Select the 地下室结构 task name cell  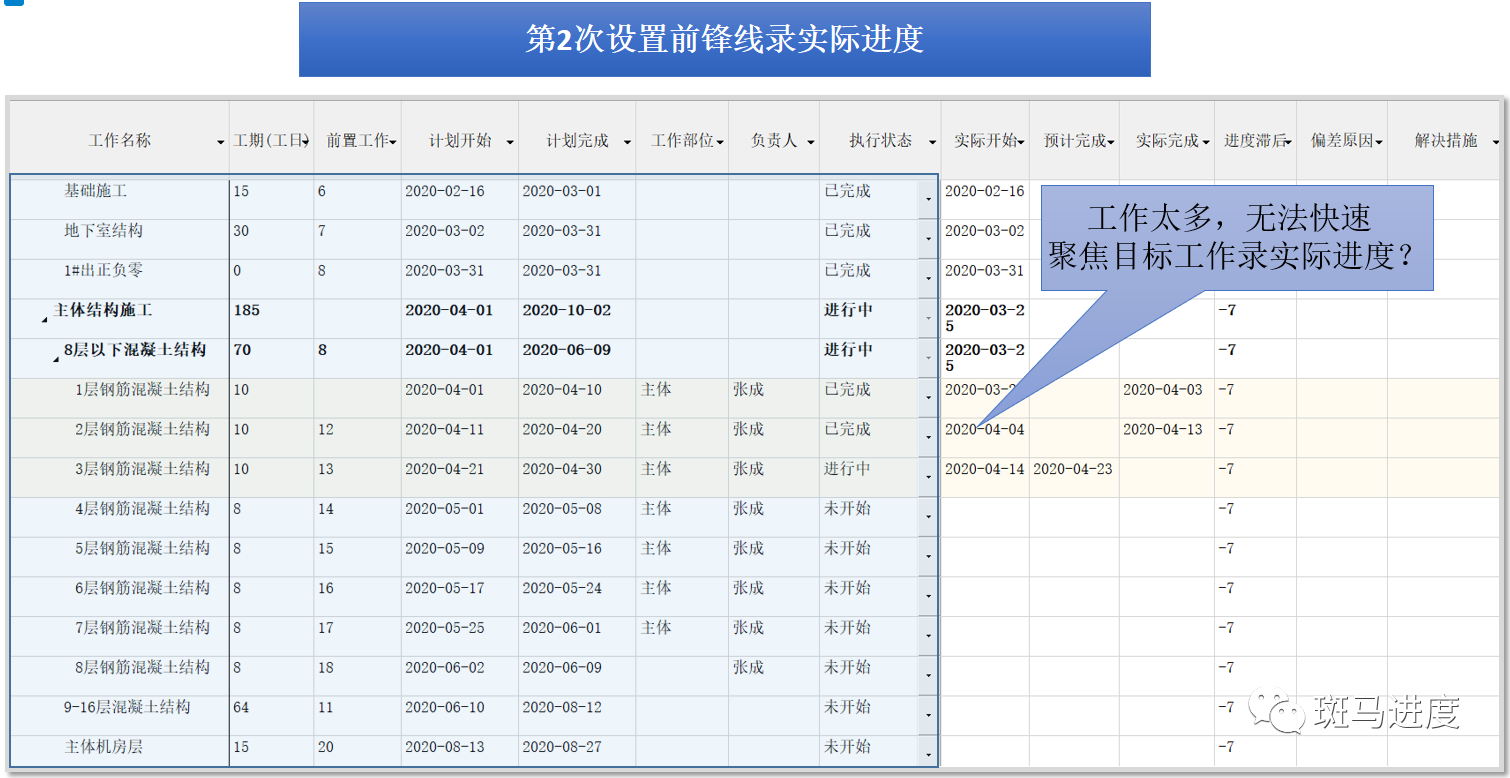[104, 230]
